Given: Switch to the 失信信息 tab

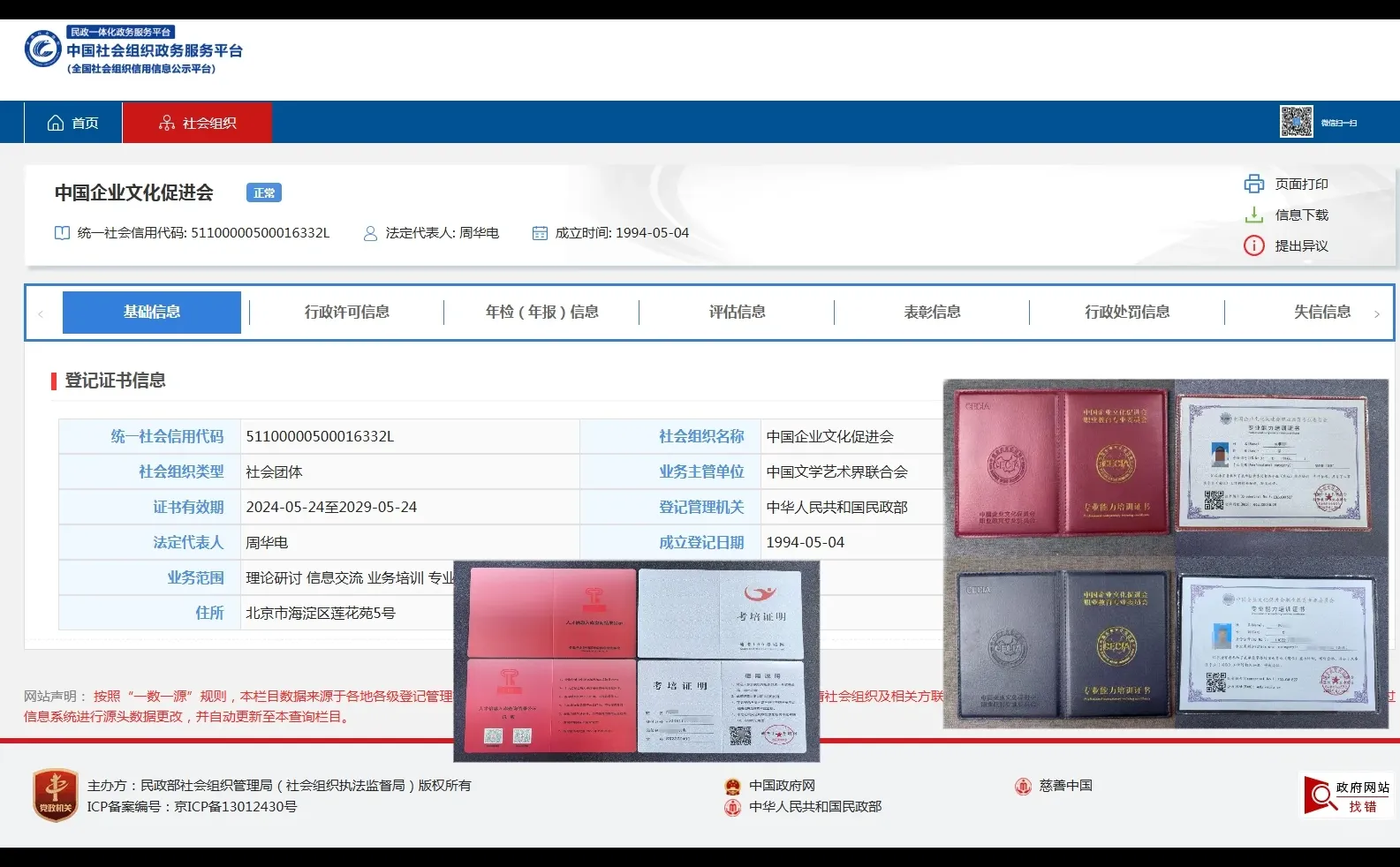Looking at the screenshot, I should click(1321, 312).
